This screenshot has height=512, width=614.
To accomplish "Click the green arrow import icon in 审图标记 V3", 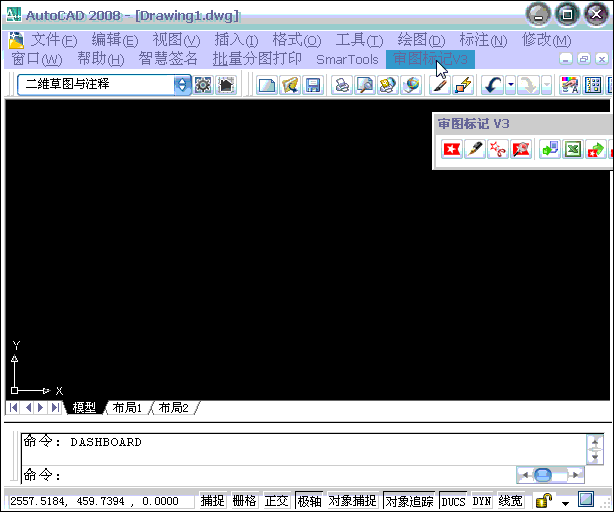I will tap(550, 149).
